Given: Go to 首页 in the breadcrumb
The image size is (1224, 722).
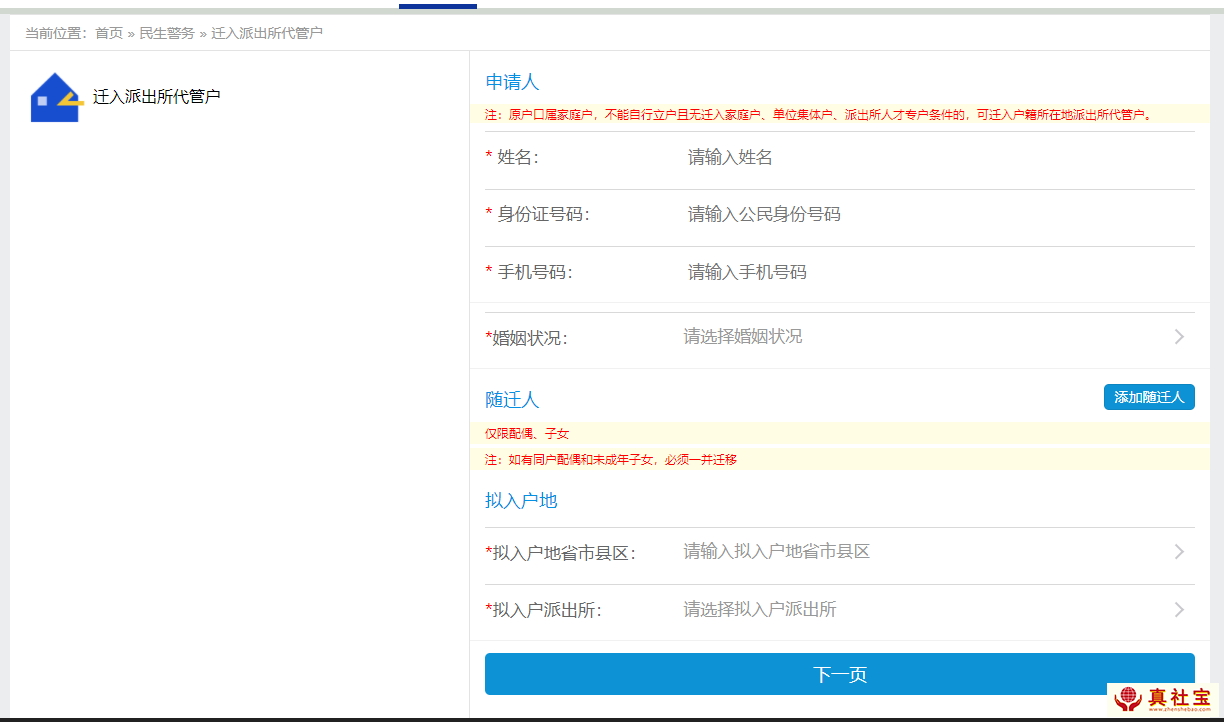Looking at the screenshot, I should pos(109,33).
